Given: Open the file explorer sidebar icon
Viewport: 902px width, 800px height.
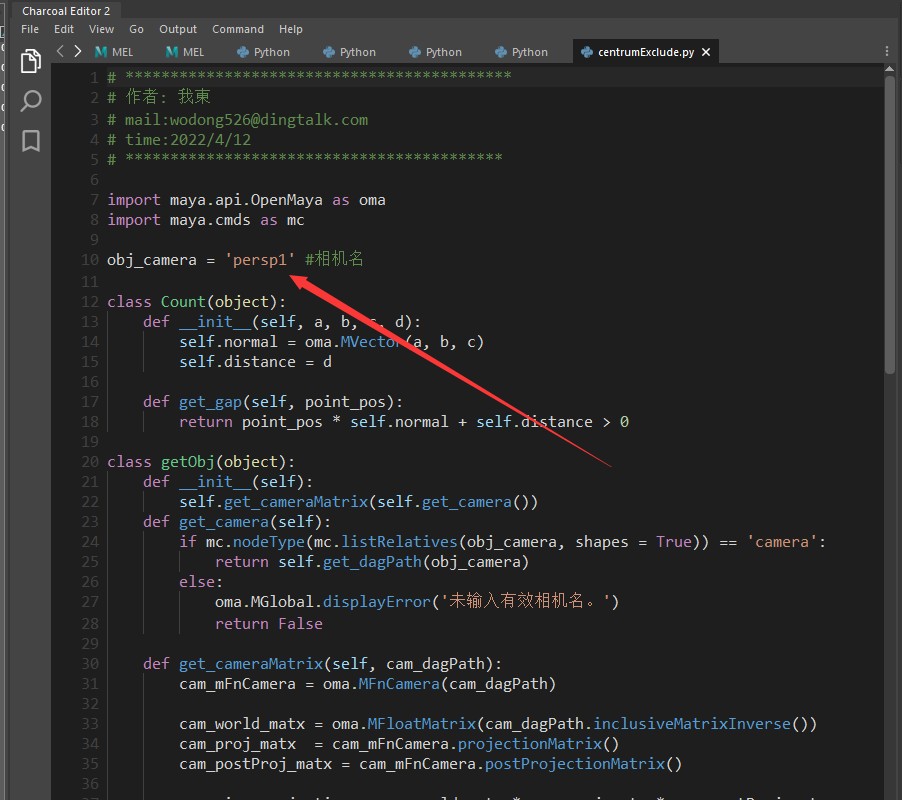Looking at the screenshot, I should (31, 61).
